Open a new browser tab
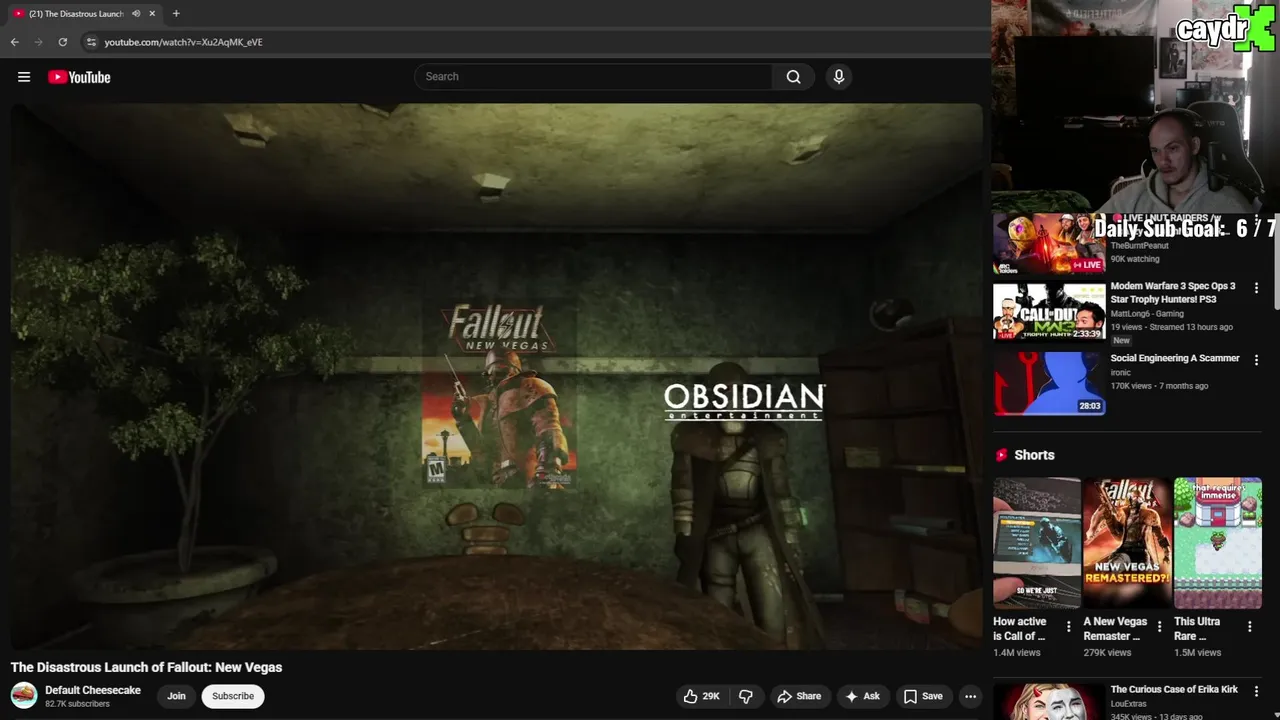 176,14
